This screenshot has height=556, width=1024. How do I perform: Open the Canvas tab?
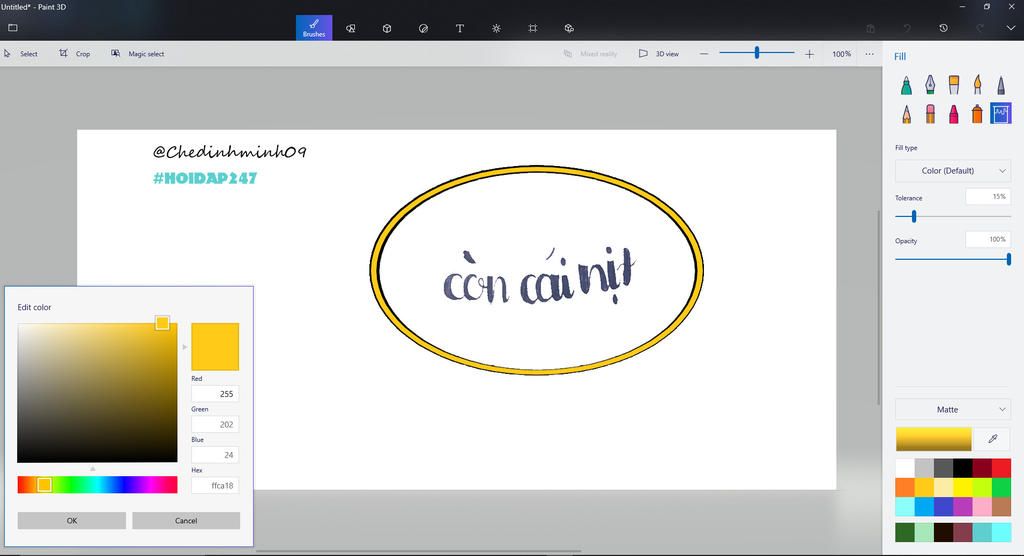coord(533,28)
